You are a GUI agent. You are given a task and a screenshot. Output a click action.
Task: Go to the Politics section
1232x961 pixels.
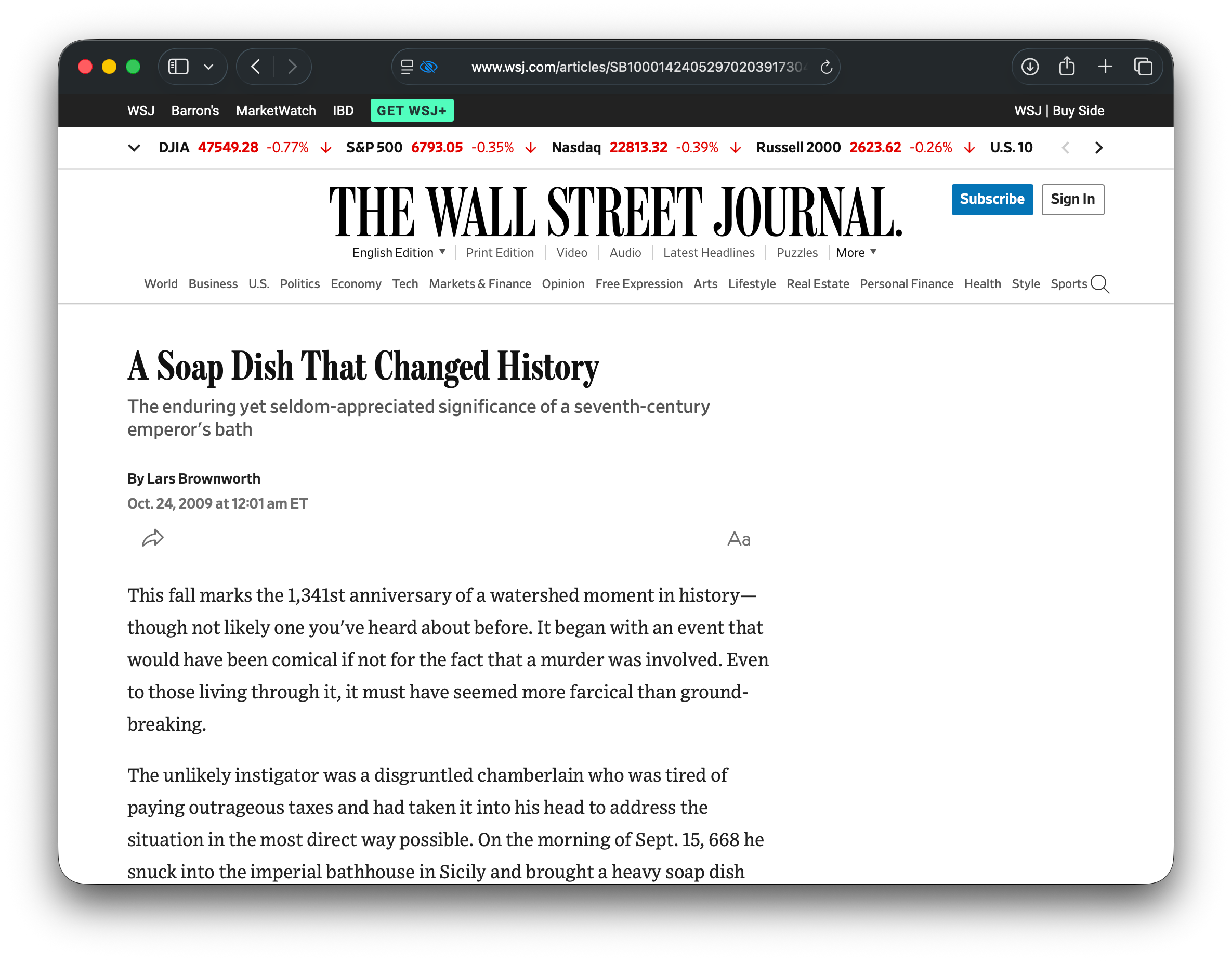(x=299, y=284)
